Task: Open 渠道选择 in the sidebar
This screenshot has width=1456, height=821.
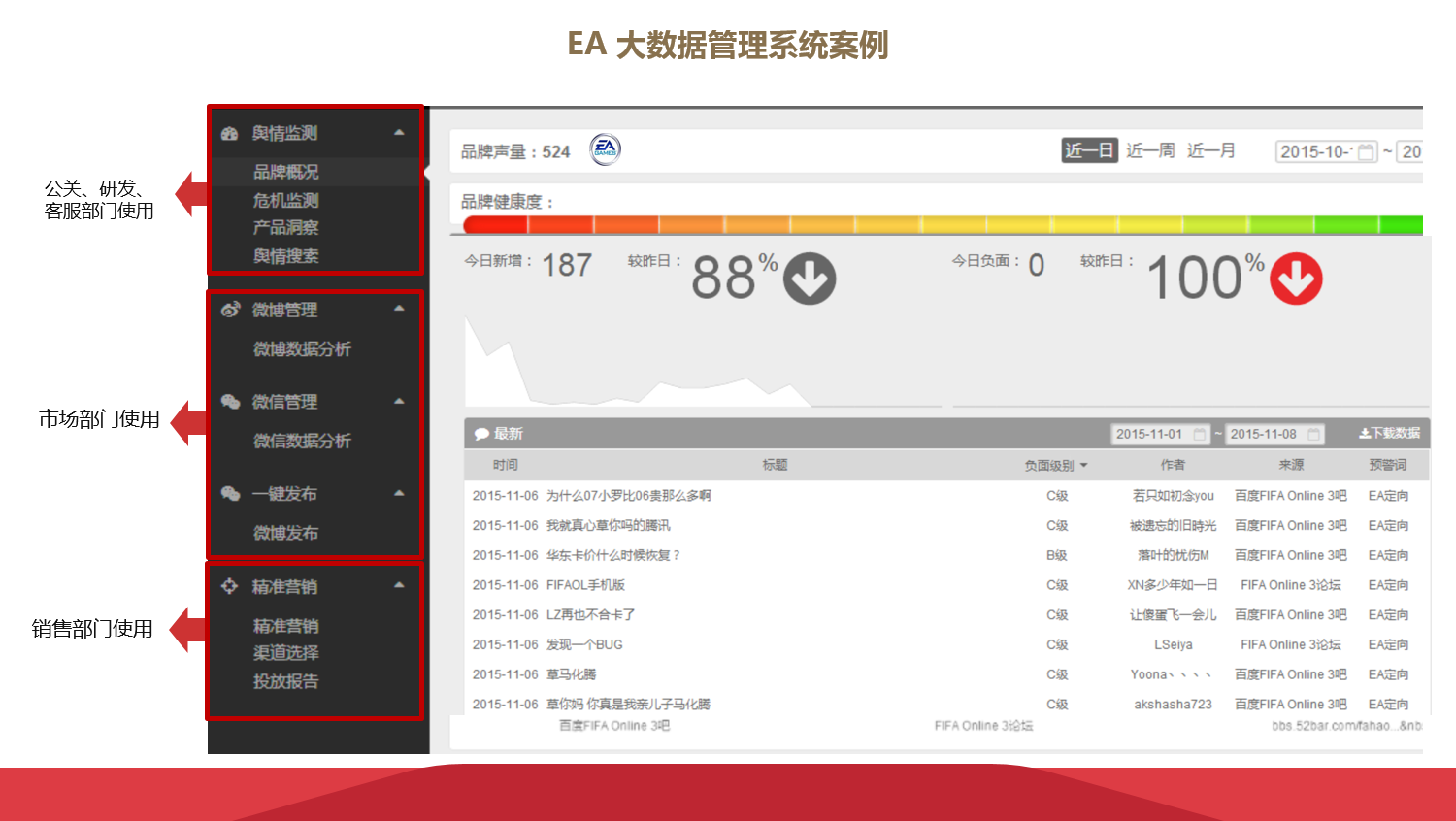Action: (x=286, y=653)
